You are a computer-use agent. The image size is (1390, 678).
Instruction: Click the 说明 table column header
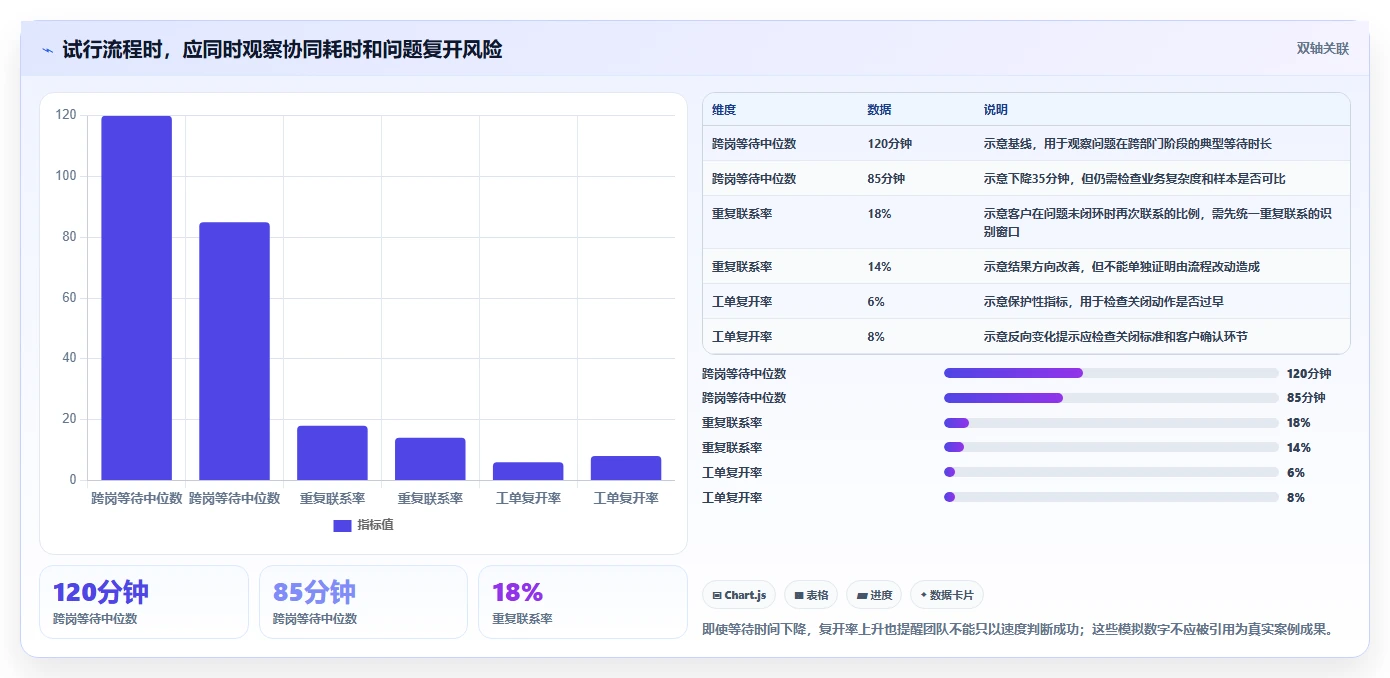pyautogui.click(x=996, y=110)
